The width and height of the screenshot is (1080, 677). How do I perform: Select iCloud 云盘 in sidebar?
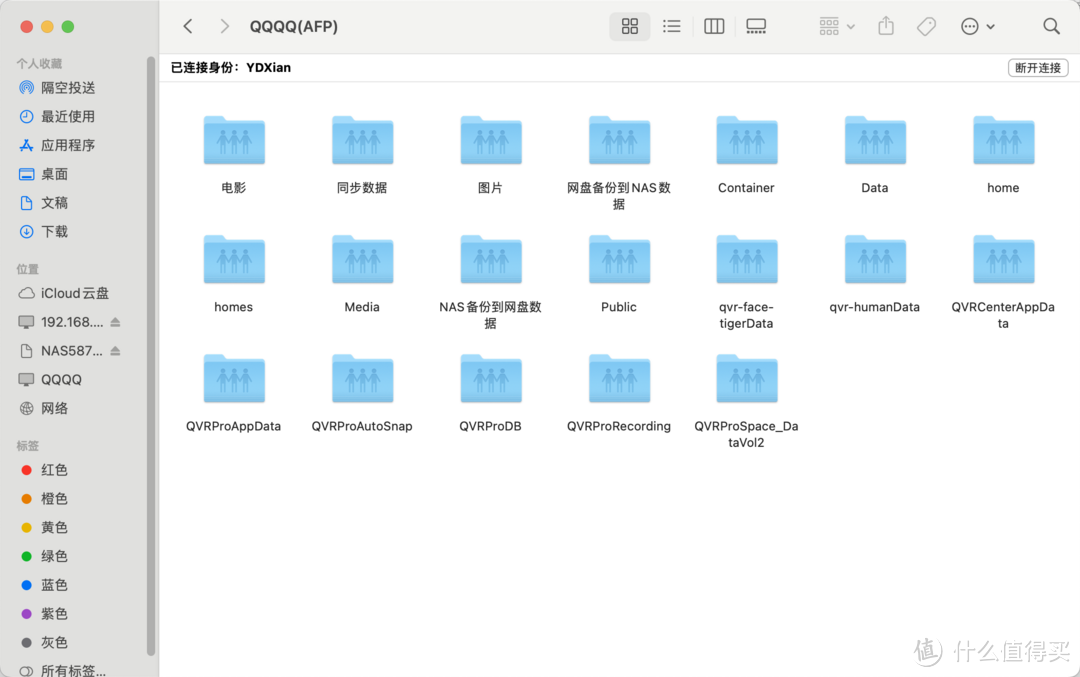pos(74,293)
